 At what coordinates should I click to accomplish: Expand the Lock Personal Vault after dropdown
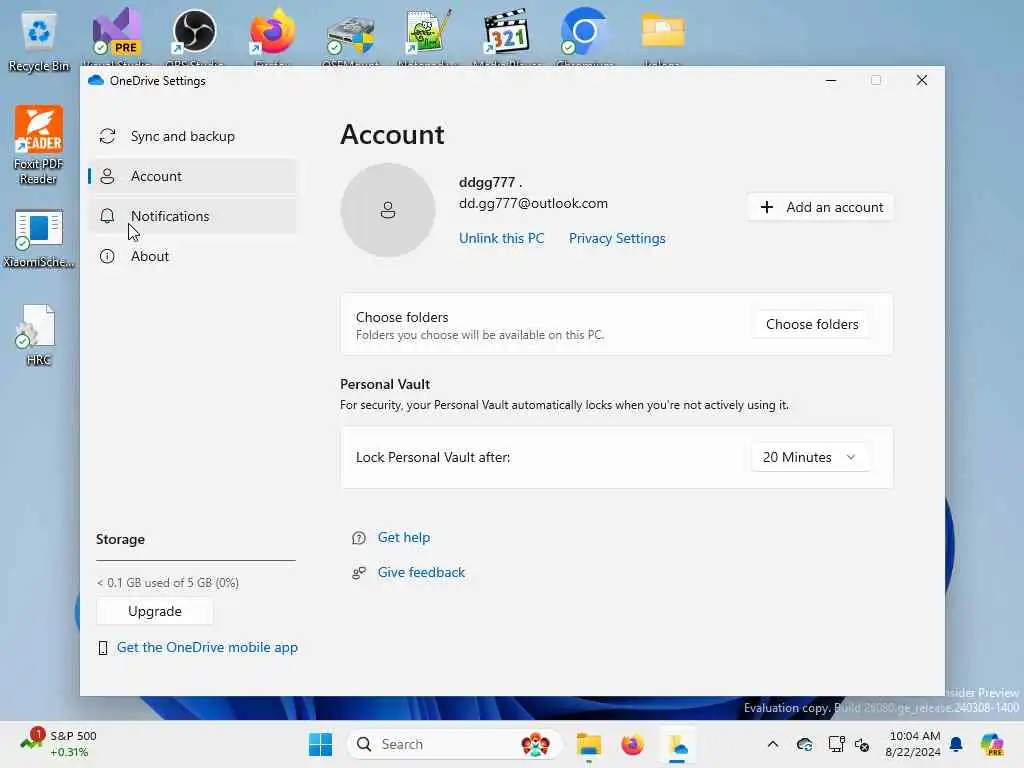click(809, 457)
